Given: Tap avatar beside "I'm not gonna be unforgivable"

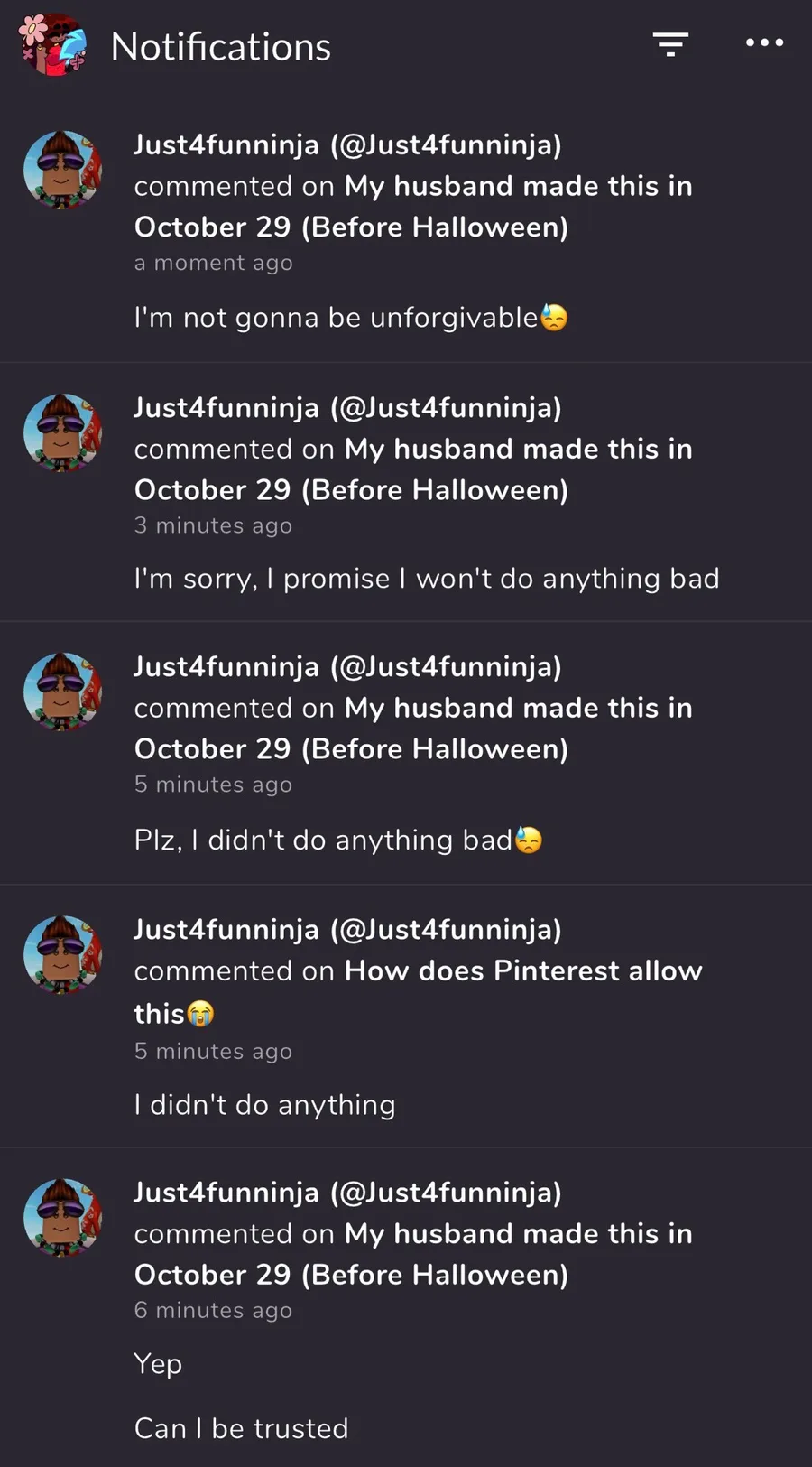Looking at the screenshot, I should tap(62, 170).
